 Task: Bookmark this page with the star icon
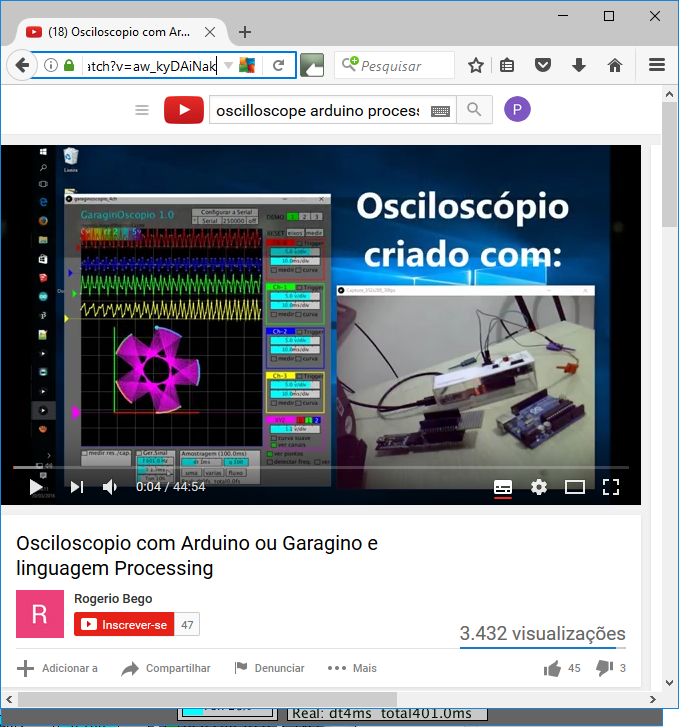(475, 65)
